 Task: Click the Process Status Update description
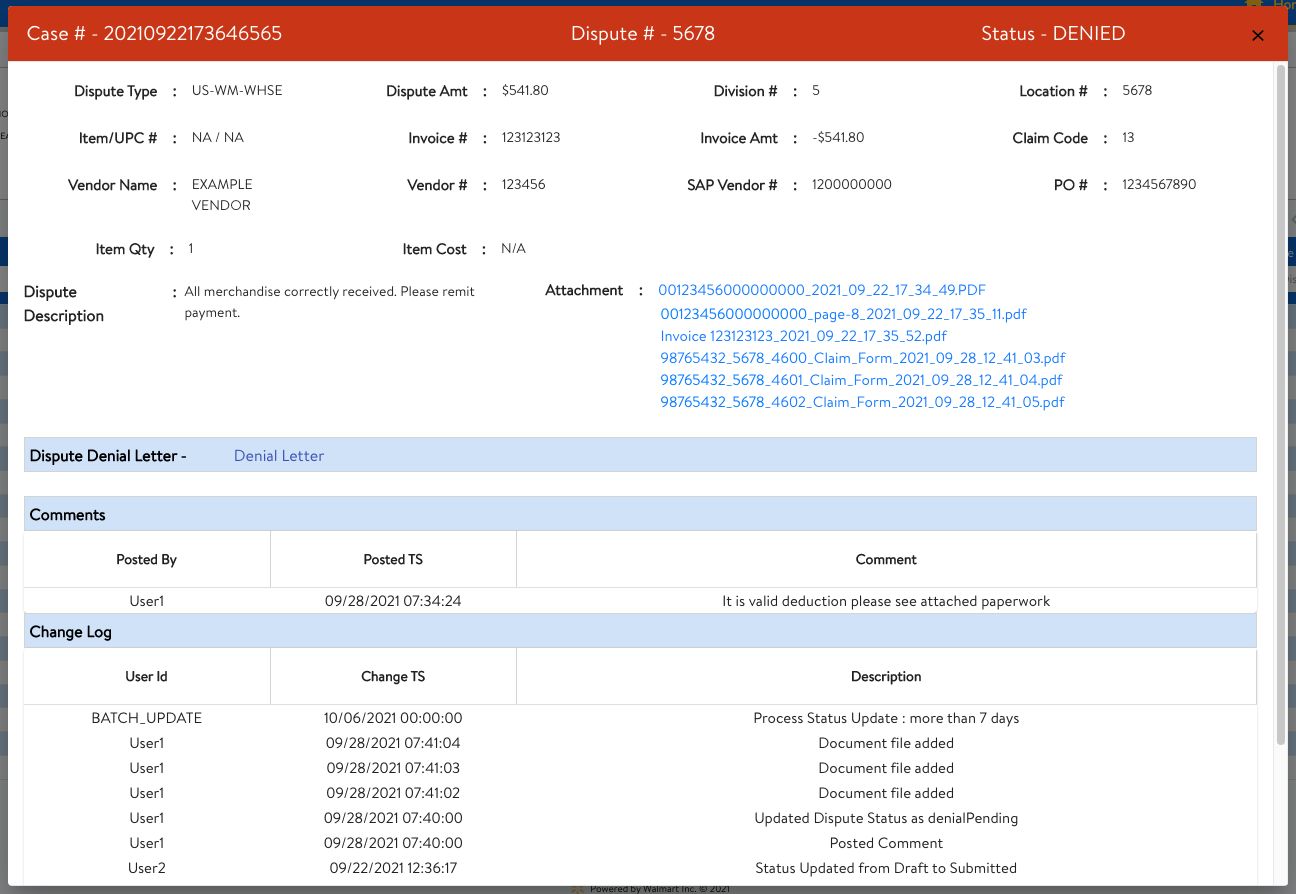(x=886, y=718)
